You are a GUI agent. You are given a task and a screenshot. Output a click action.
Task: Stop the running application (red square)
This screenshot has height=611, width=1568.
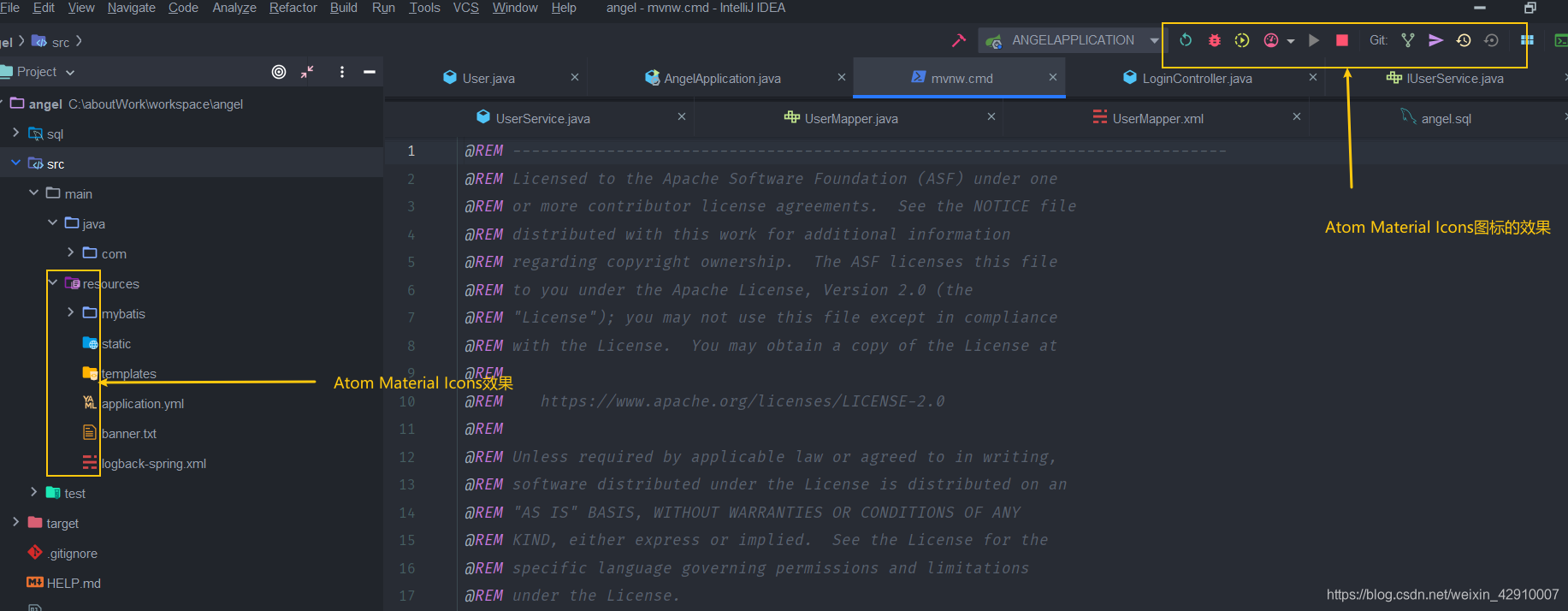click(x=1342, y=40)
